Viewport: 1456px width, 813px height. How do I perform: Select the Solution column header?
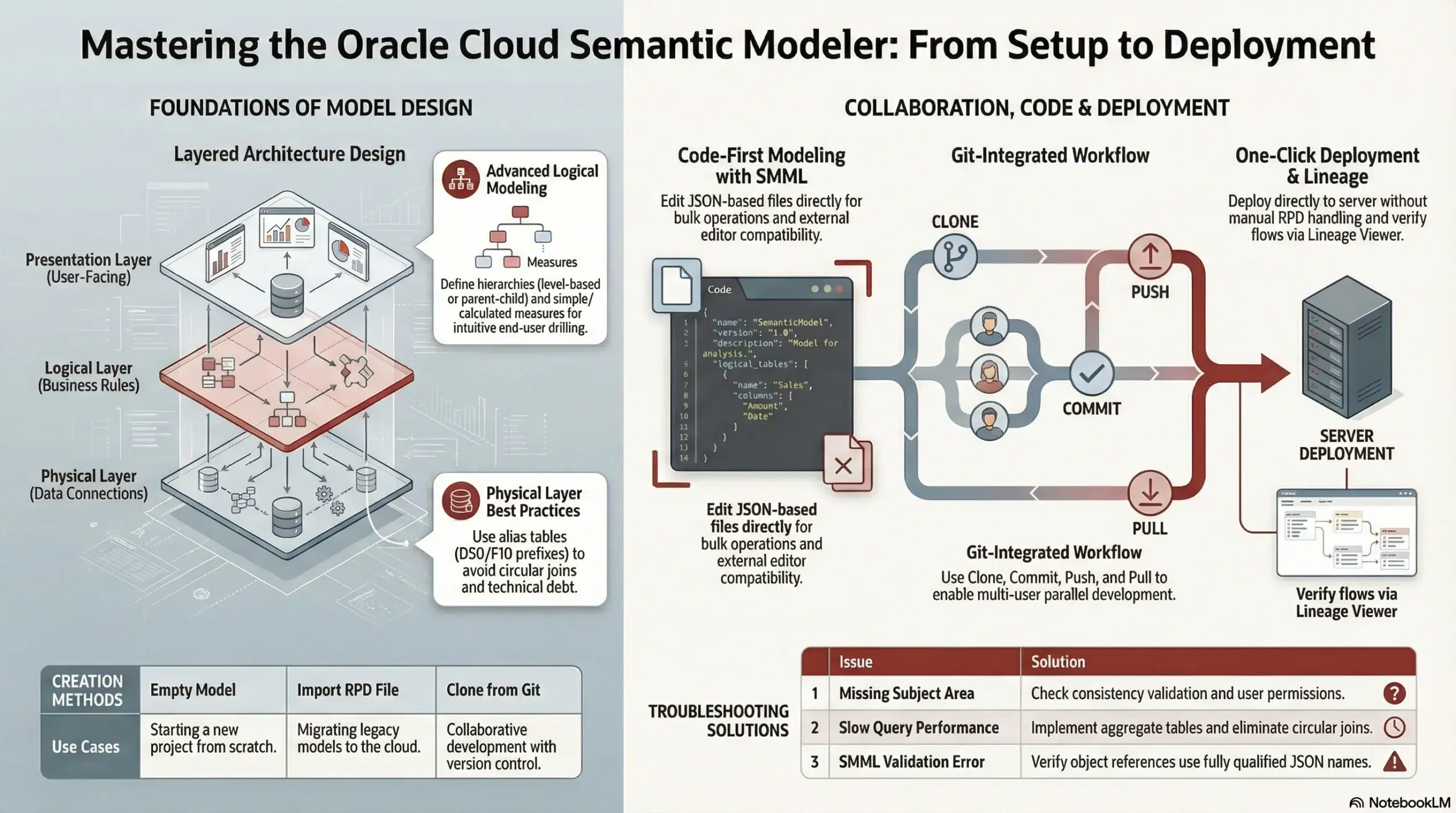[1056, 662]
